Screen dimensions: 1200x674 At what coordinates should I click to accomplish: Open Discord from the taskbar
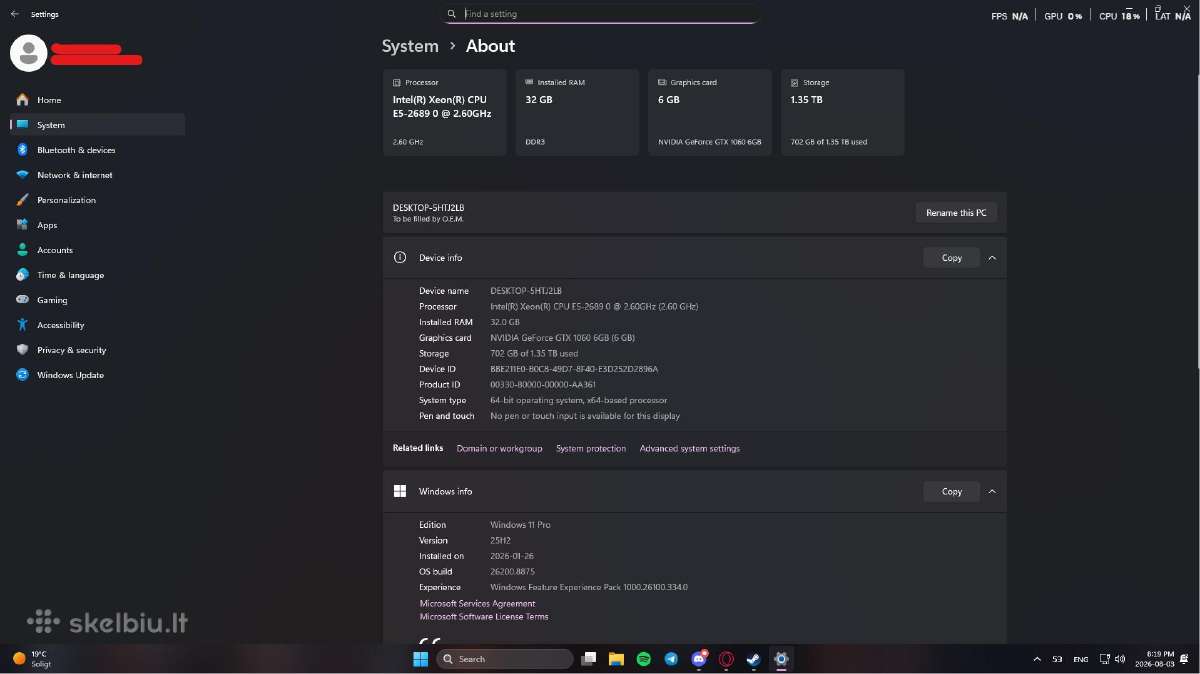pyautogui.click(x=699, y=659)
